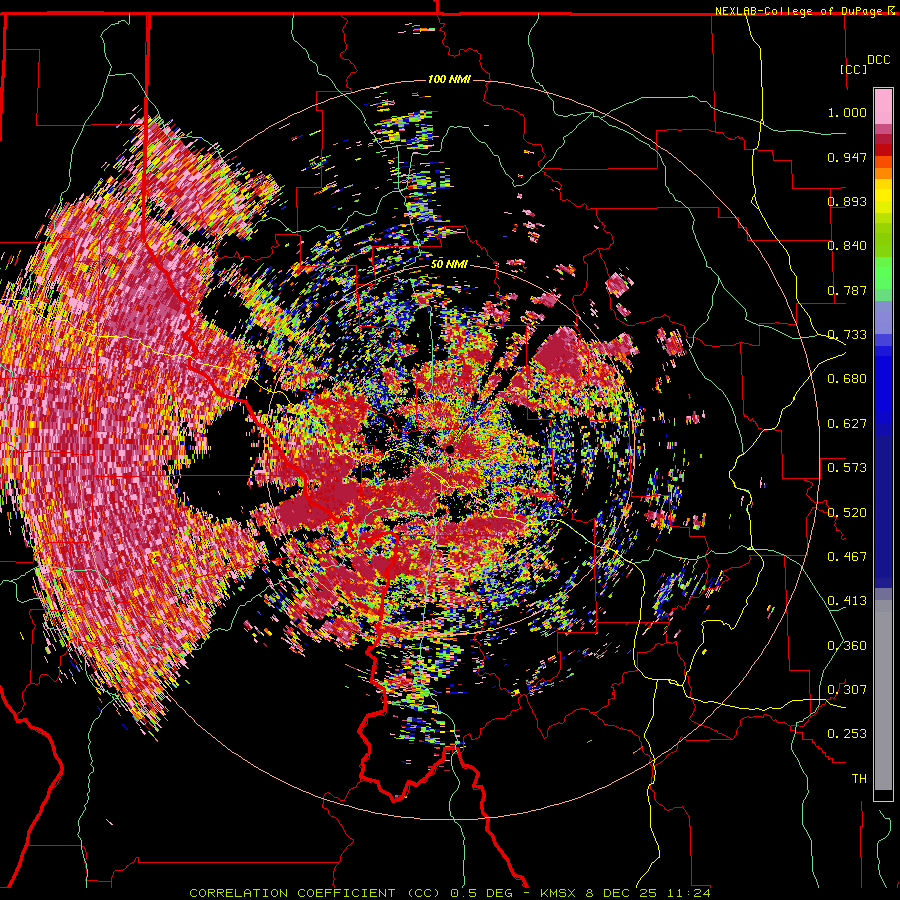Click the 0.360 scale value
The image size is (900, 900).
tap(847, 646)
